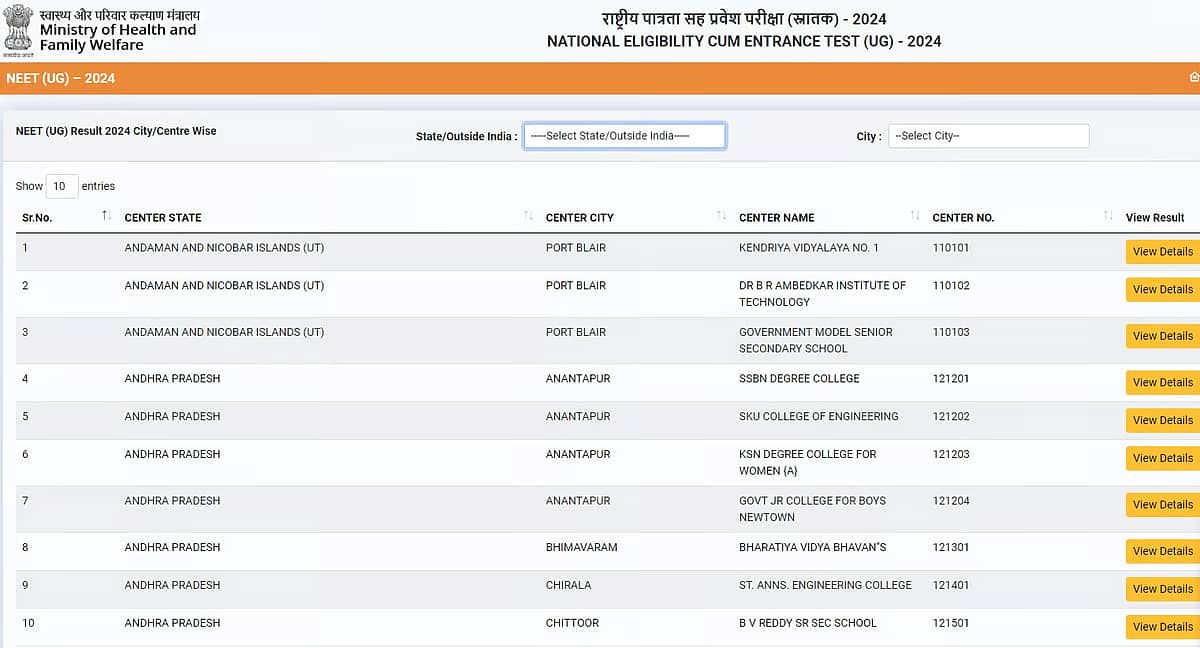View Details for B V Reddy Sr Sec School
Image resolution: width=1200 pixels, height=648 pixels.
tap(1162, 627)
